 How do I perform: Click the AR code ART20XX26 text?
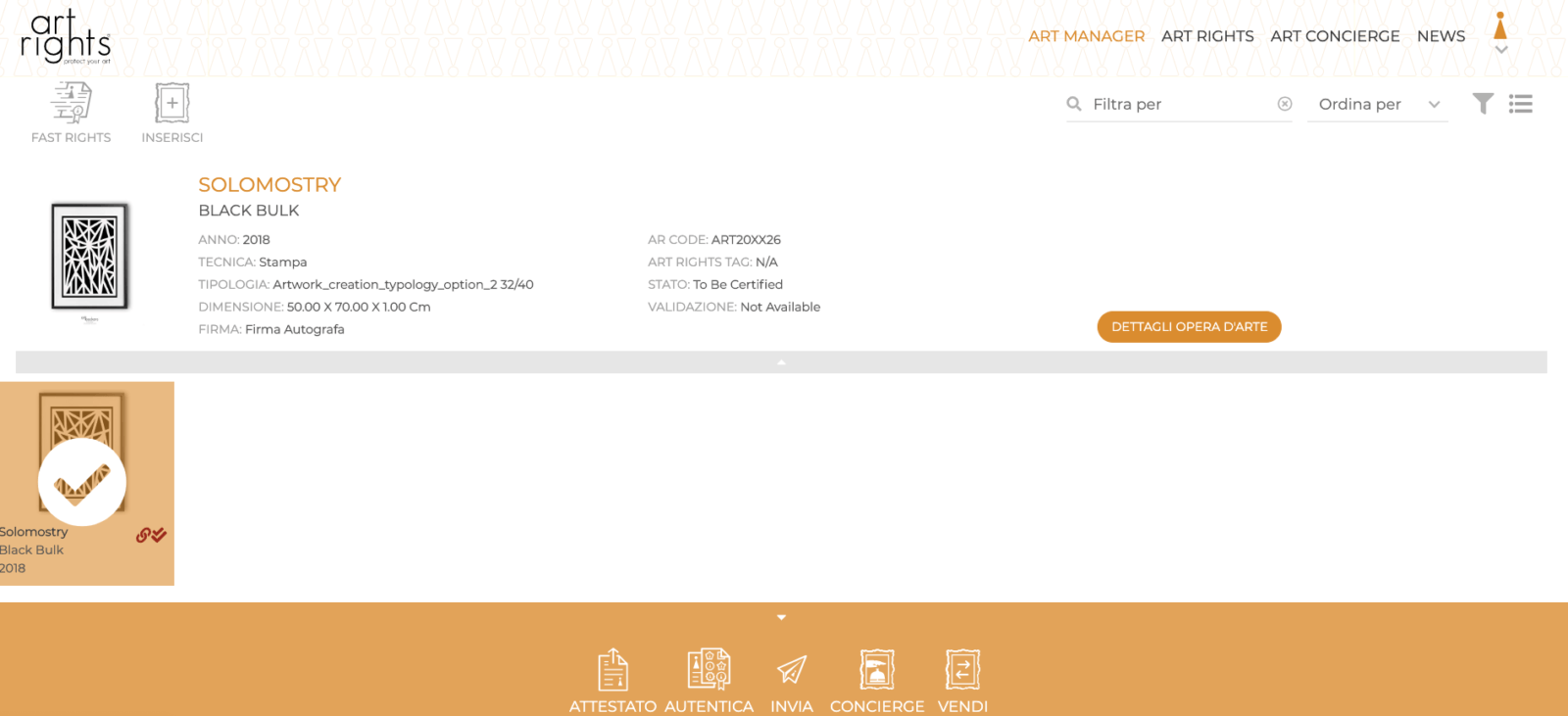click(x=746, y=240)
